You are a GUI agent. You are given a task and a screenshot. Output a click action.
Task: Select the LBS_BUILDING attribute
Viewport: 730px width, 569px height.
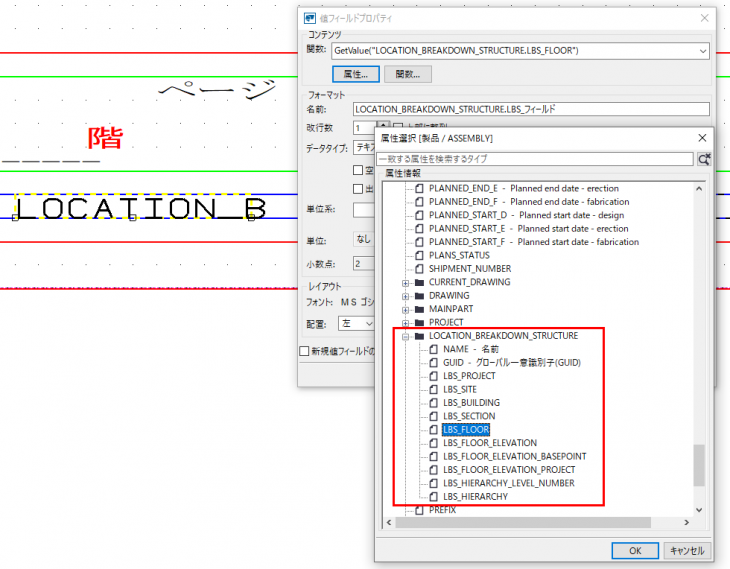tap(471, 403)
